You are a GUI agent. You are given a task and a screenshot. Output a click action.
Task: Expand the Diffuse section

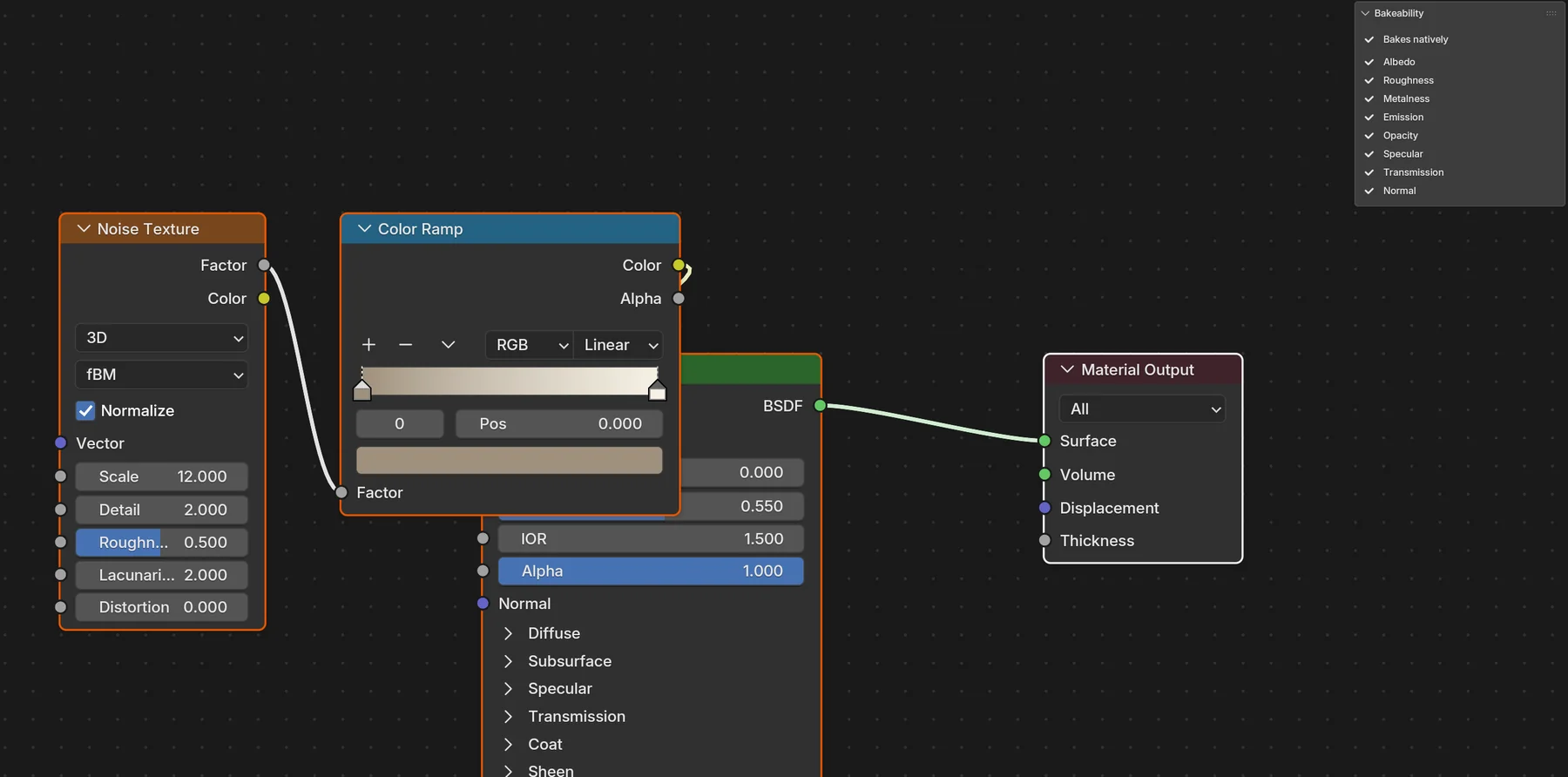pyautogui.click(x=509, y=633)
